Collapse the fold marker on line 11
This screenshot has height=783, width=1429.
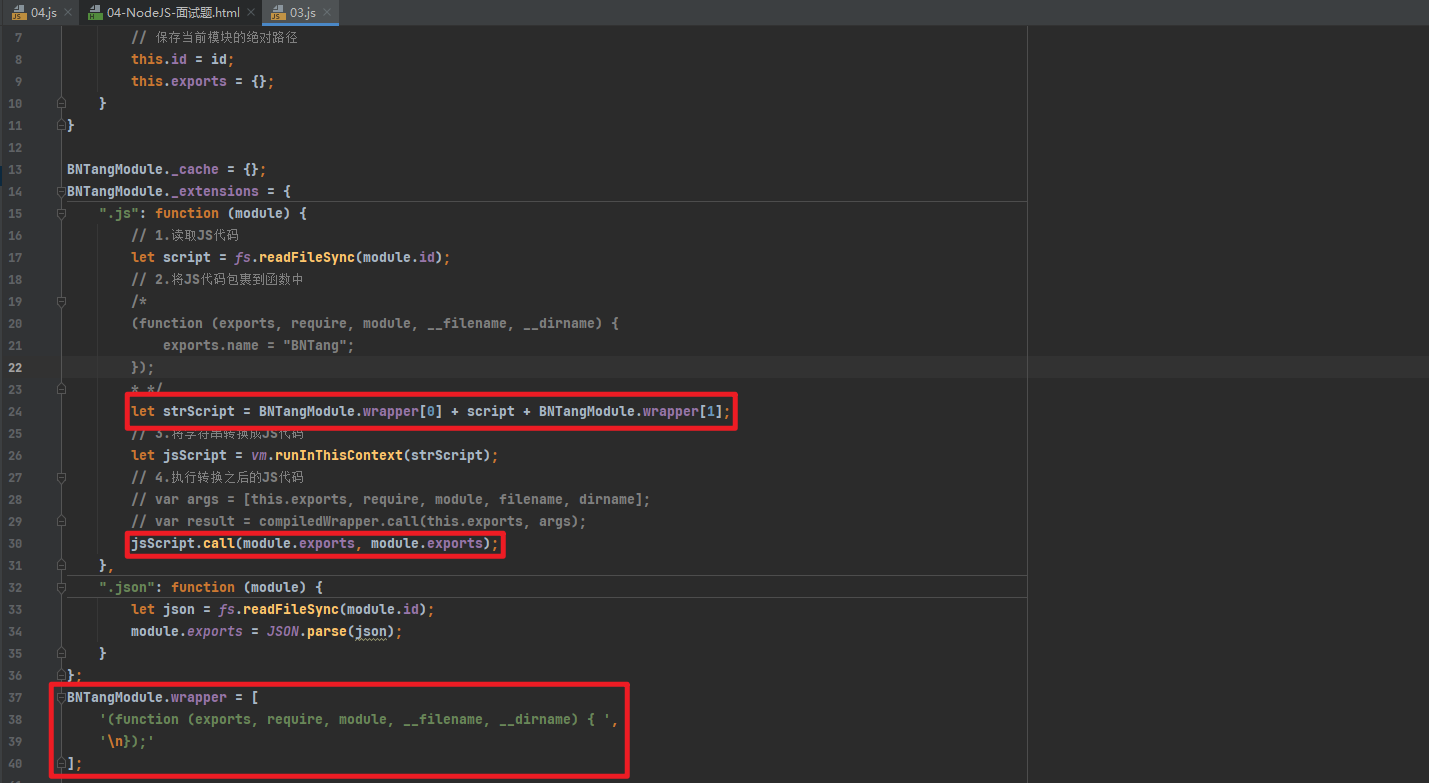click(x=61, y=125)
